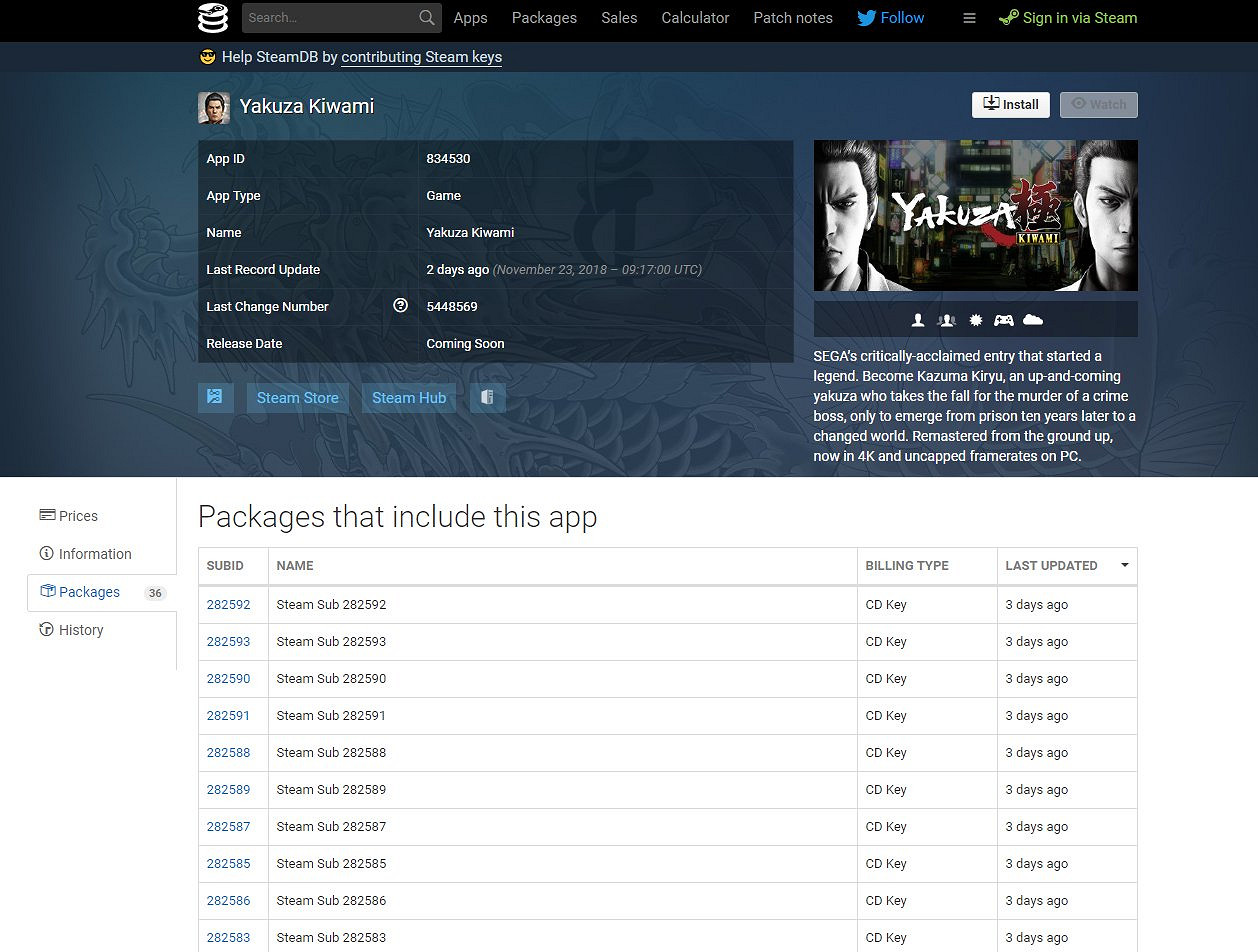Open the contributing Steam keys link

tap(421, 57)
